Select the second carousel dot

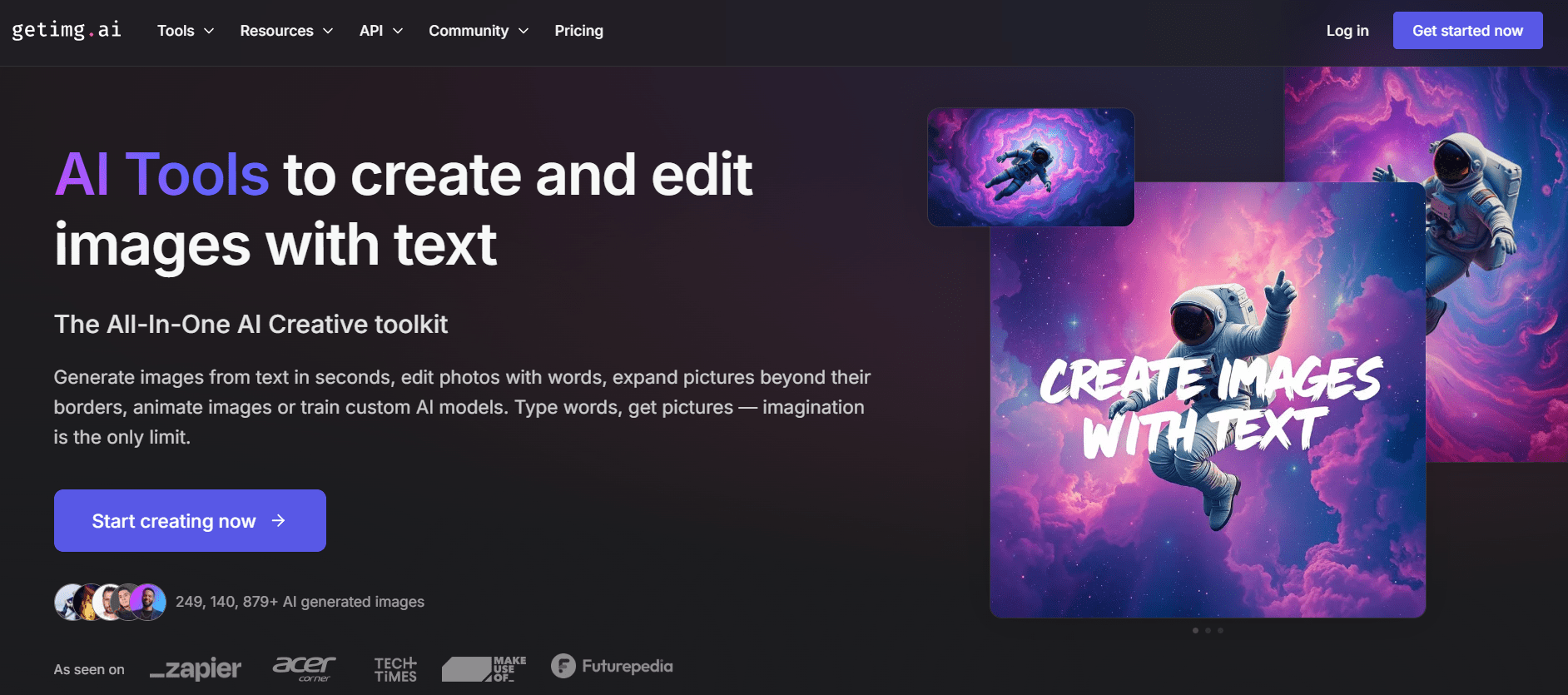pos(1208,630)
